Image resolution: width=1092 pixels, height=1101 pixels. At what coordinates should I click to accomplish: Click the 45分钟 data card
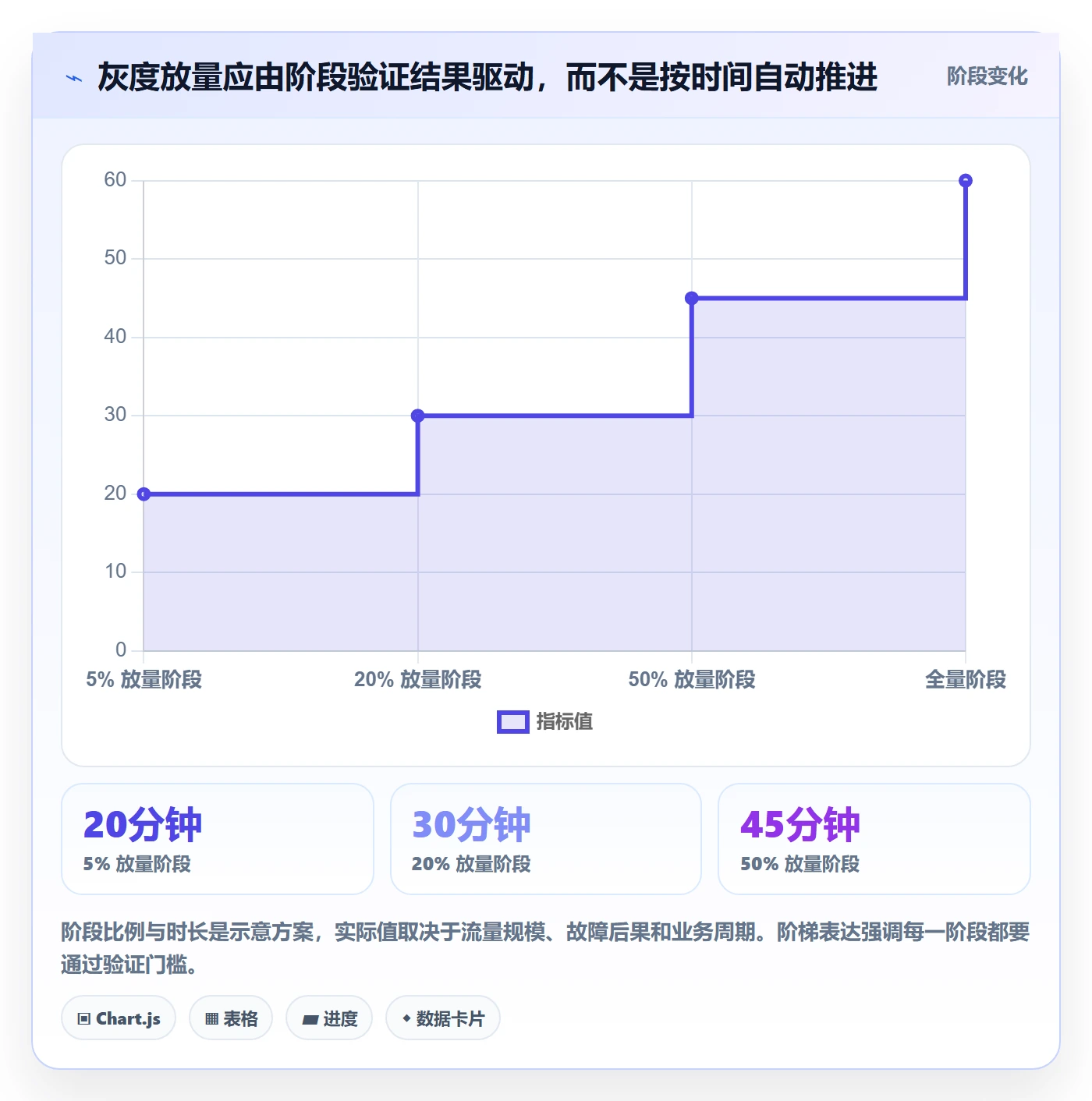coord(874,839)
